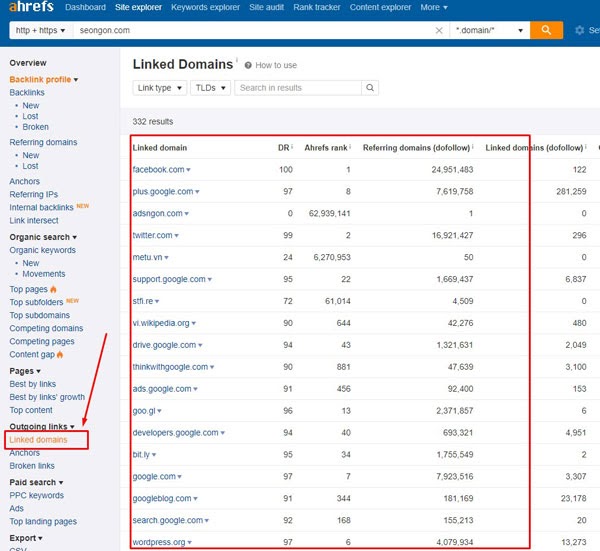Open Broken backlinks sidebar link
Image resolution: width=600 pixels, height=551 pixels.
click(36, 127)
